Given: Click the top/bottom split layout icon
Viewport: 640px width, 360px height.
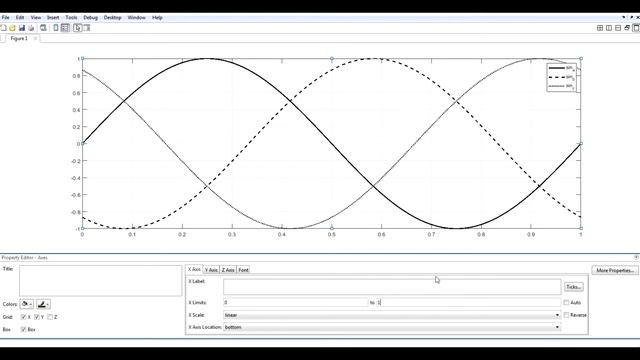Looking at the screenshot, I should (618, 28).
